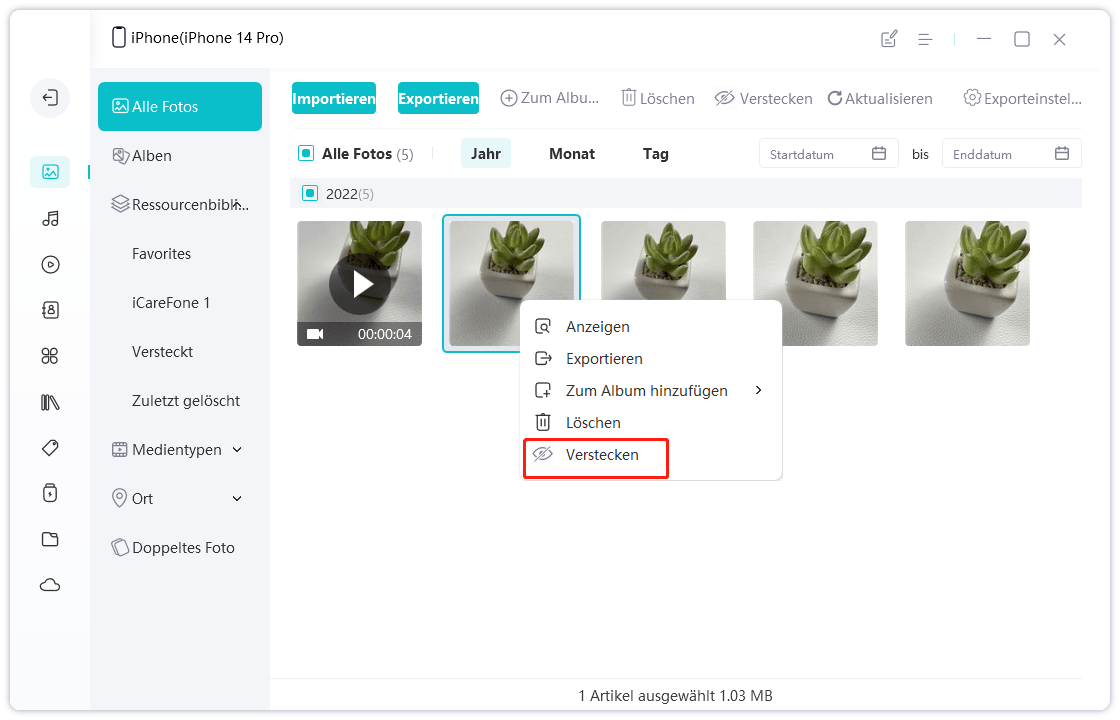Click the cloud icon in the sidebar
This screenshot has height=720, width=1120.
click(50, 585)
